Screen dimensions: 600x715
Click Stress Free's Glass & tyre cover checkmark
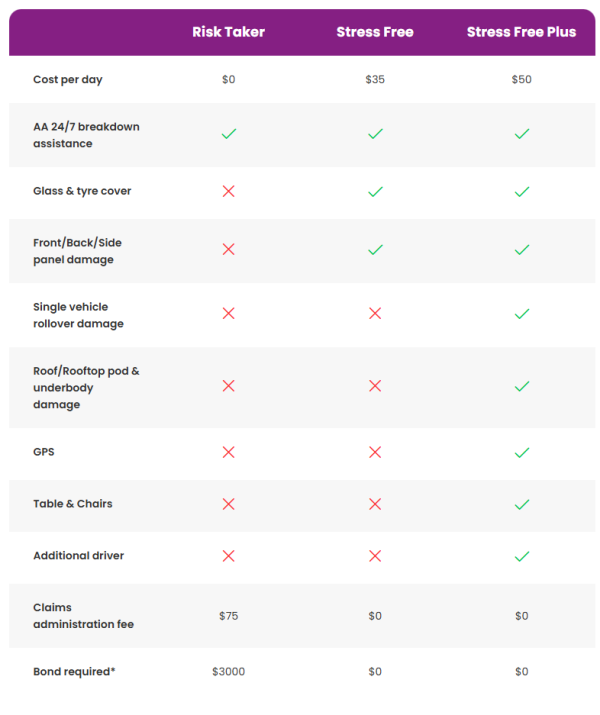click(x=375, y=192)
